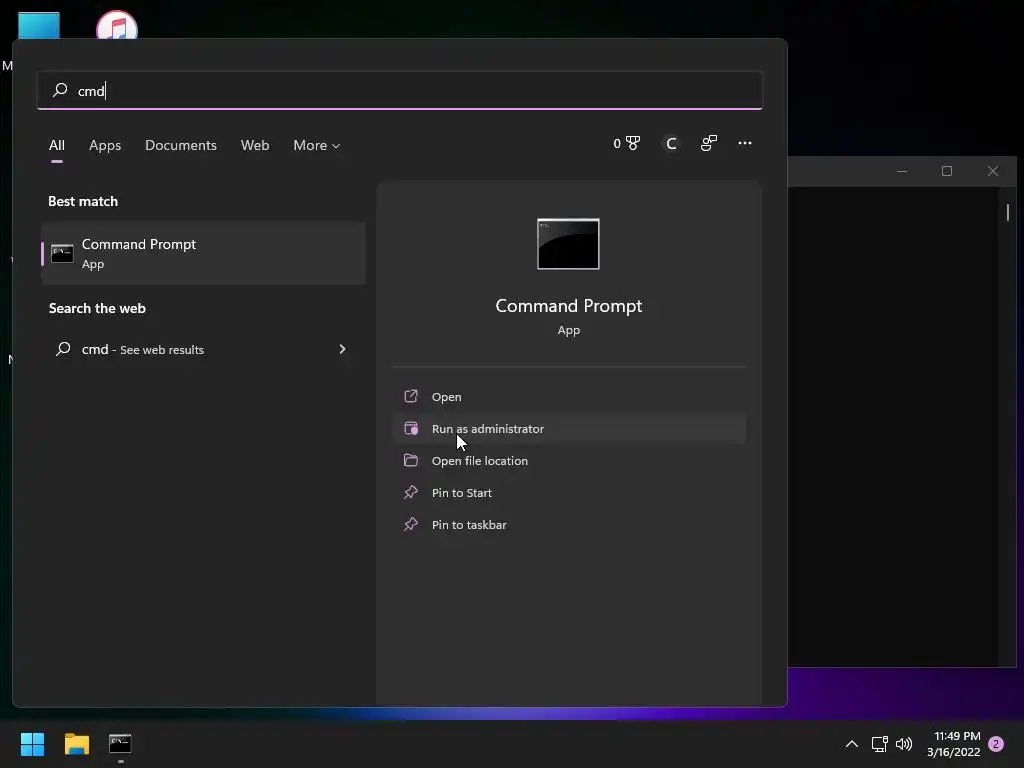
Task: Click the Command Prompt taskbar icon
Action: [x=120, y=744]
